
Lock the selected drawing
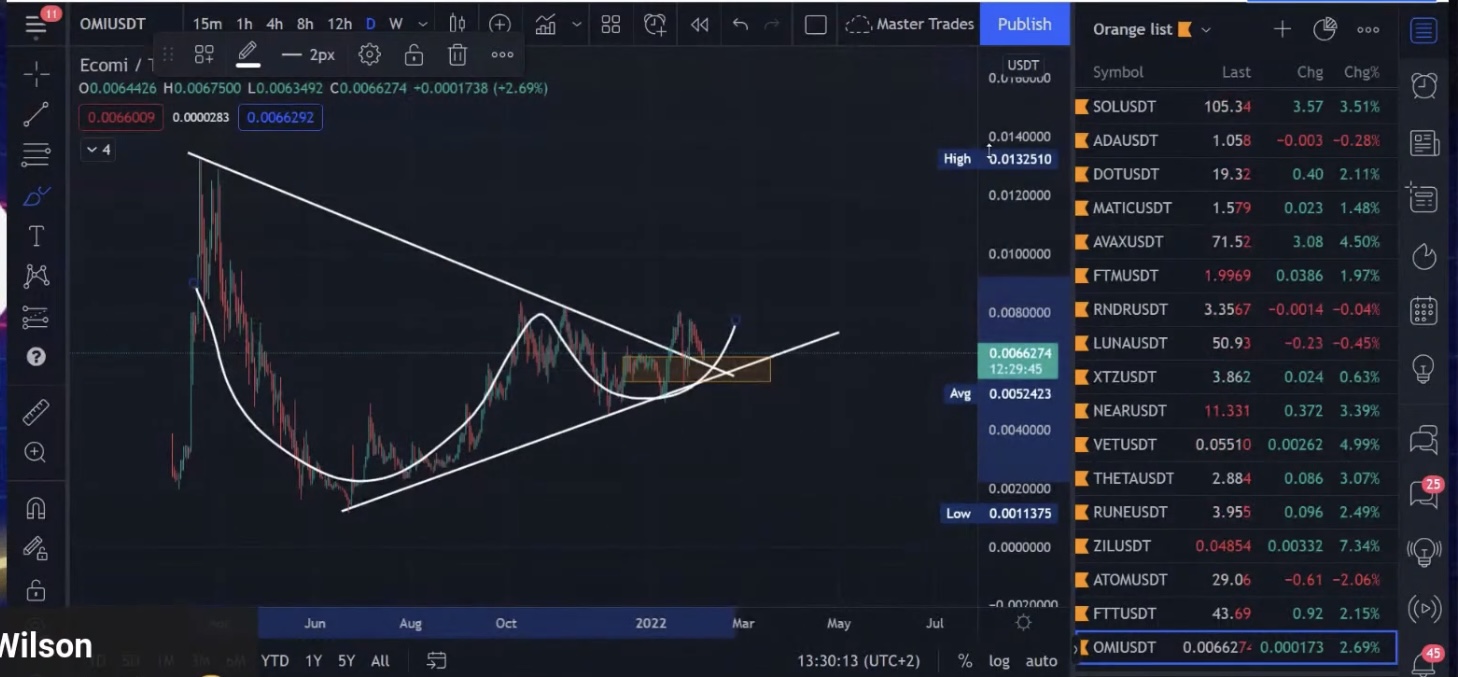coord(413,55)
